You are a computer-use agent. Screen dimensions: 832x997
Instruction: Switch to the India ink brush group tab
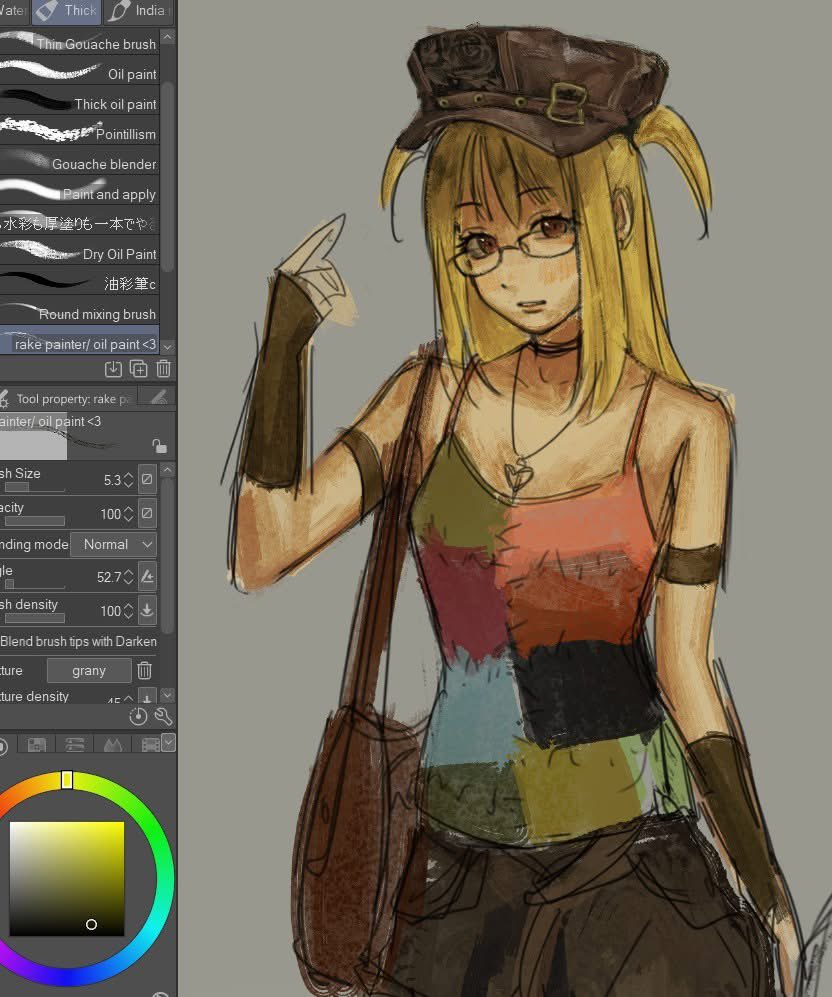[139, 11]
